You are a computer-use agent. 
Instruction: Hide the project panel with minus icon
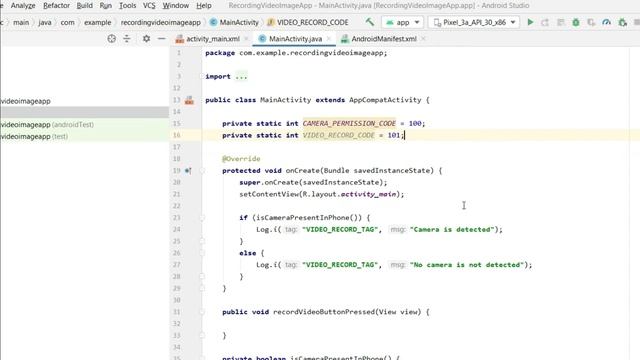tap(162, 39)
